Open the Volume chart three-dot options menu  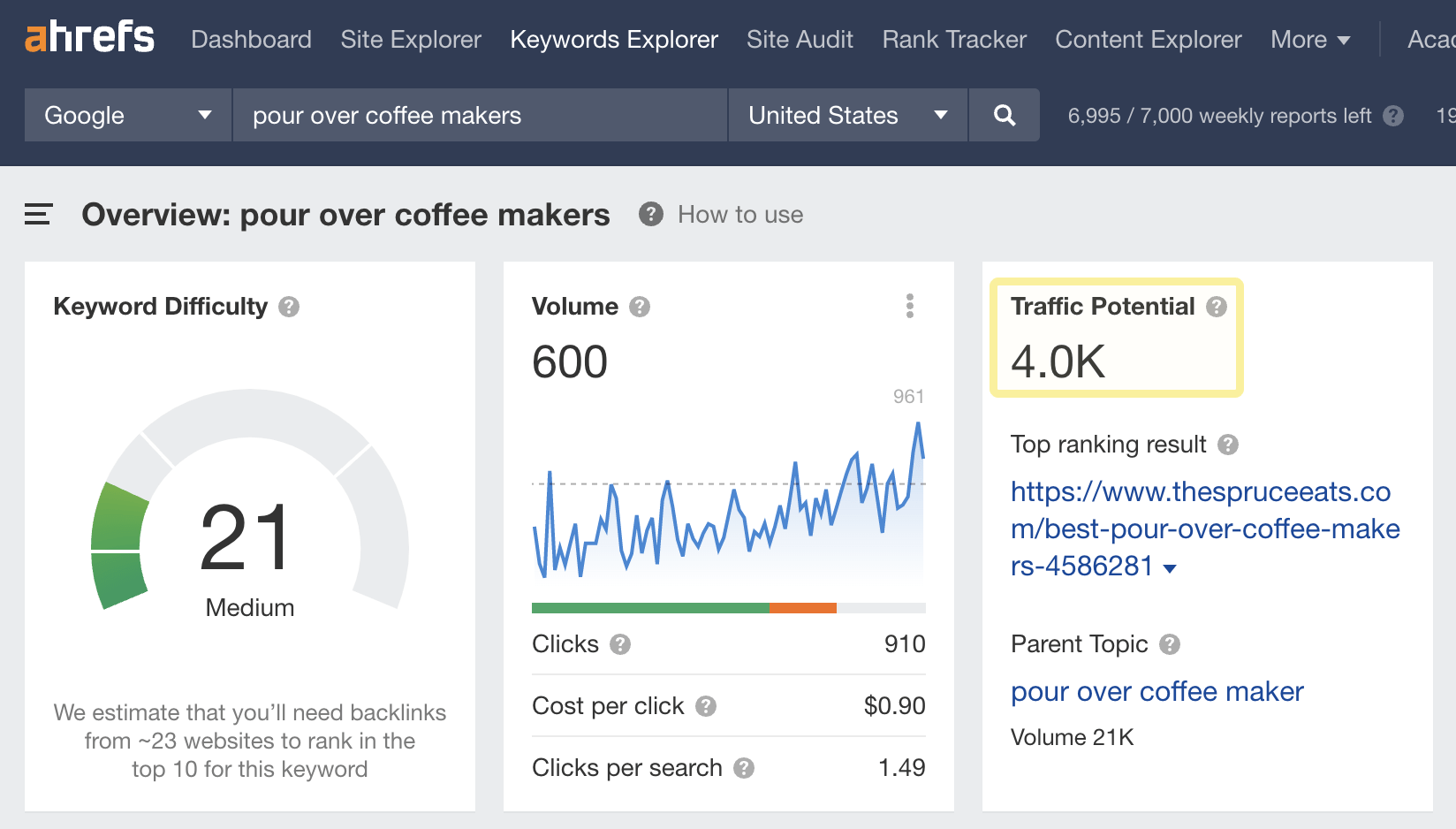pyautogui.click(x=910, y=307)
